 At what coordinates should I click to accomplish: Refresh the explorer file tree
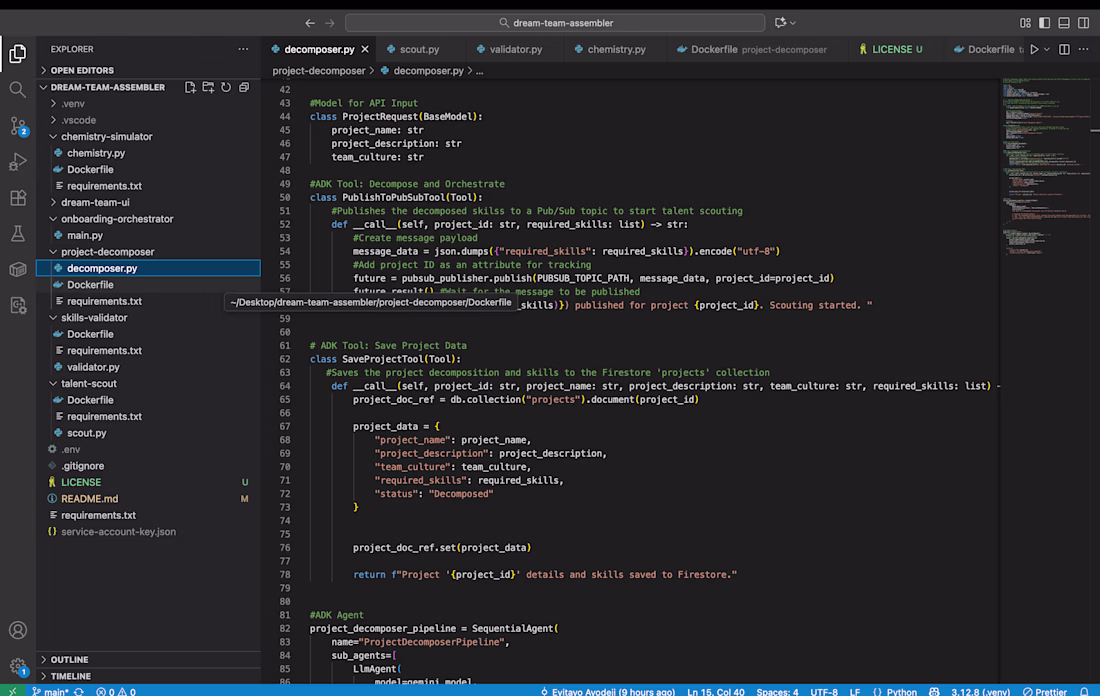(x=226, y=87)
